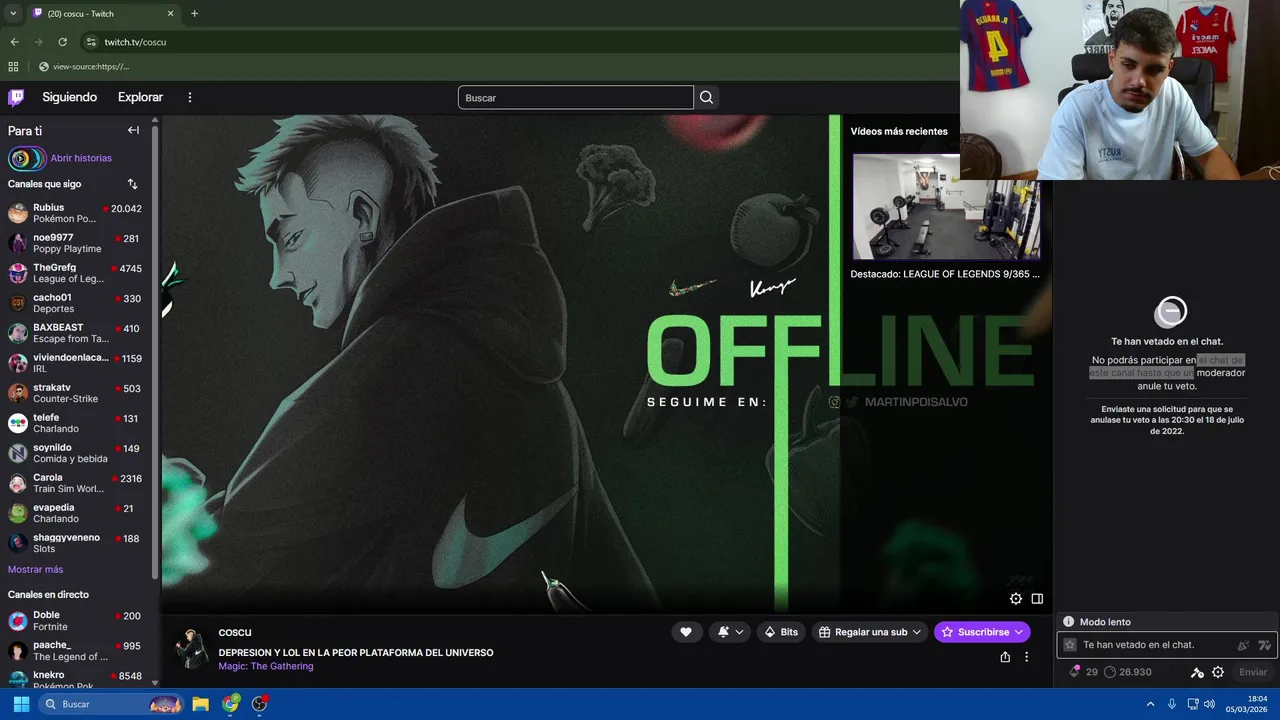Open telefe channel in sidebar

76,423
